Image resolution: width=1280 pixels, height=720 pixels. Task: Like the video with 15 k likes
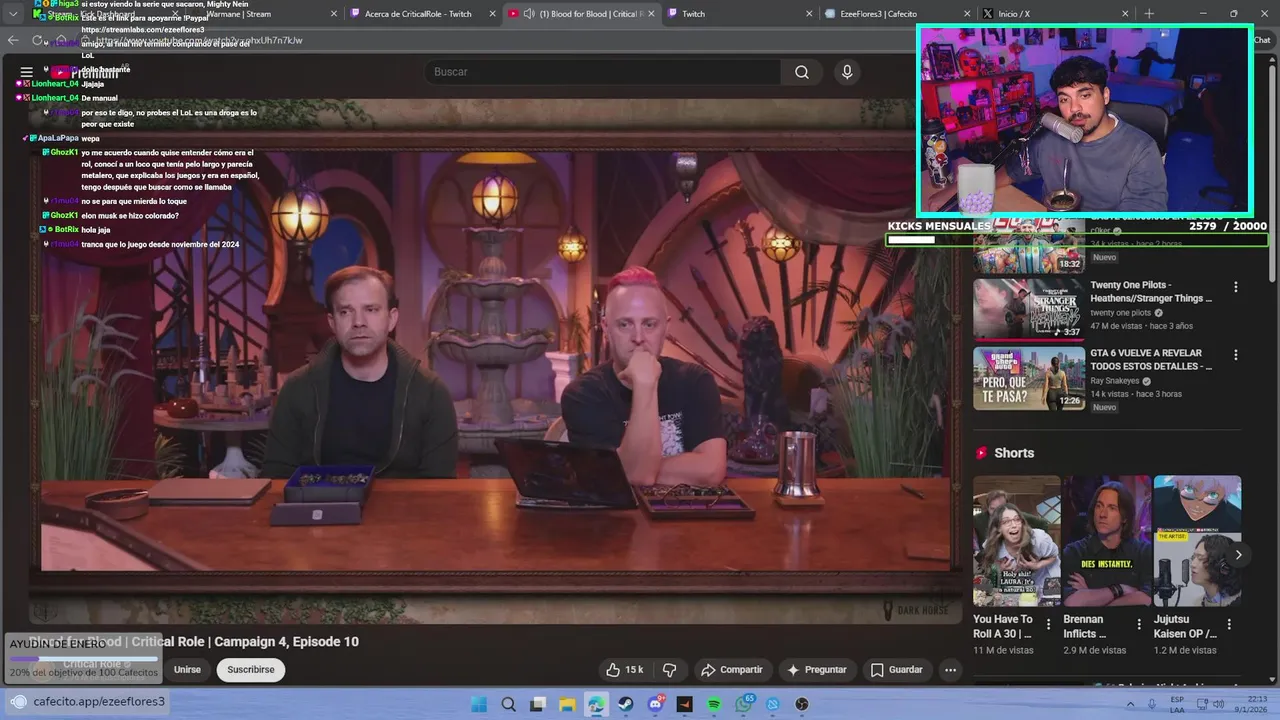coord(624,670)
